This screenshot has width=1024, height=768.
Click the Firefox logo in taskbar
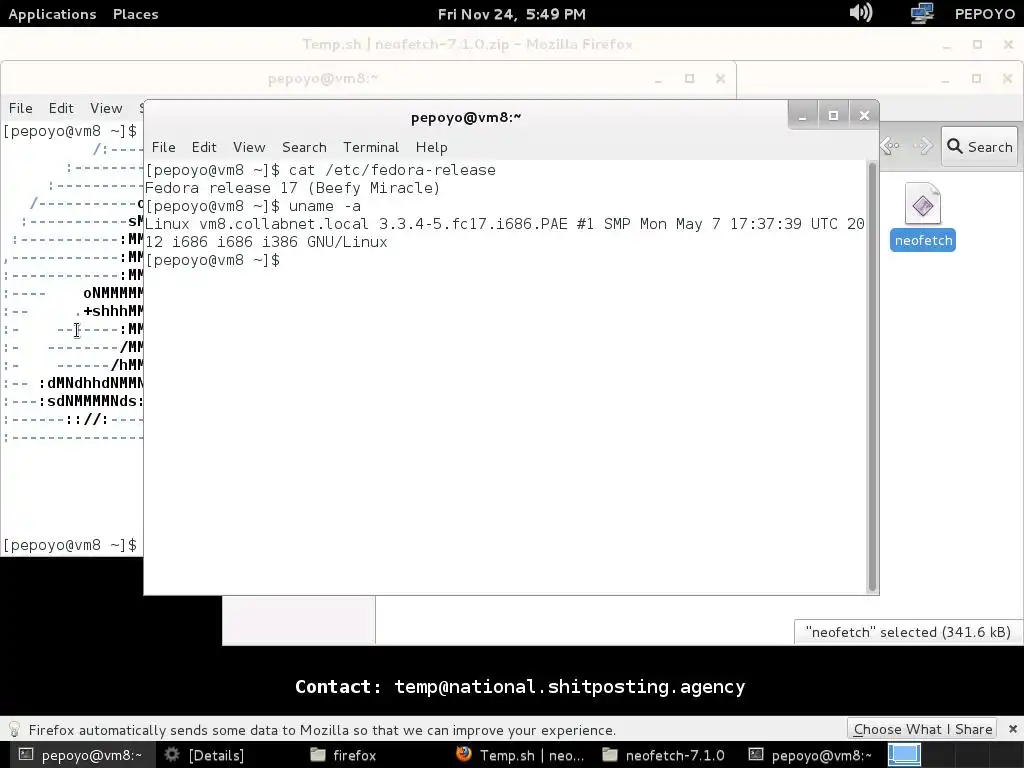464,754
